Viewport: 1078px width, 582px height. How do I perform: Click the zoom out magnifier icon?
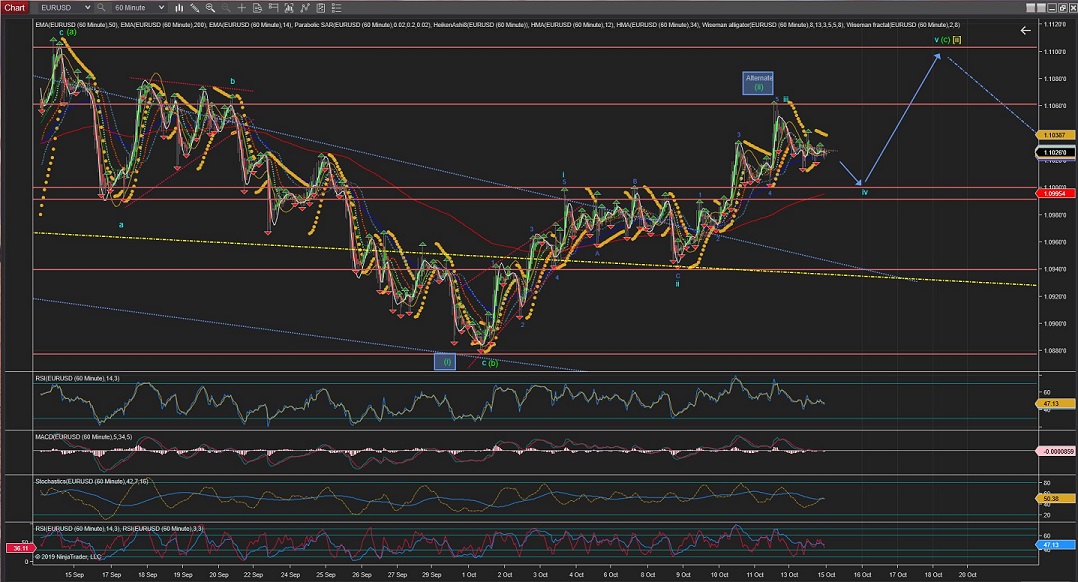pyautogui.click(x=225, y=8)
